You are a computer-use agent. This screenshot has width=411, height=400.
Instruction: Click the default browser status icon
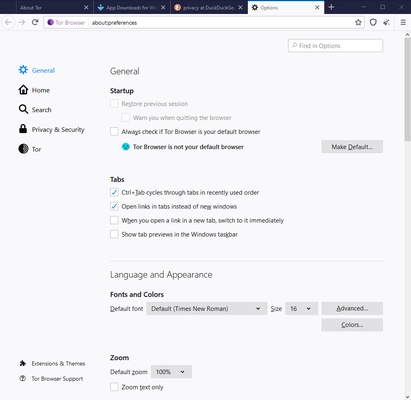pyautogui.click(x=126, y=147)
